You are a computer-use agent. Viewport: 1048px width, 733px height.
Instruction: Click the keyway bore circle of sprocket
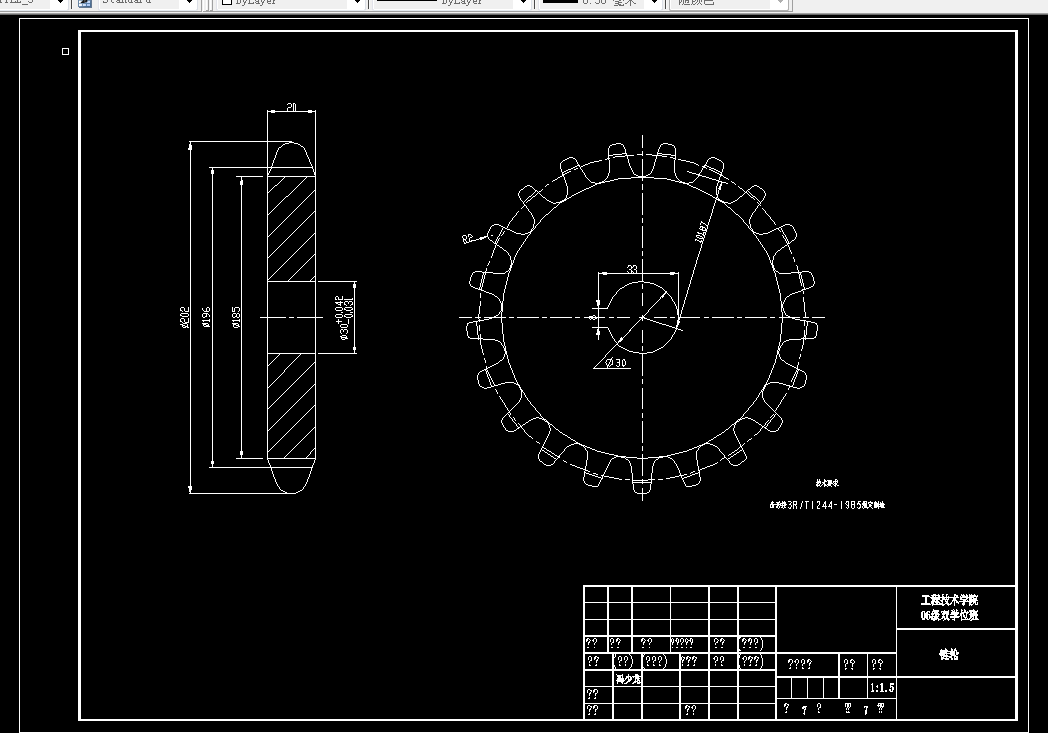(643, 317)
